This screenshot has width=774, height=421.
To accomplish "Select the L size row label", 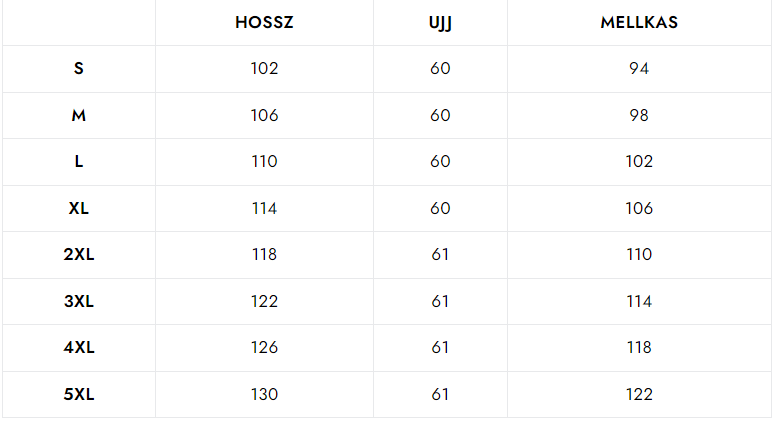I will coord(79,162).
